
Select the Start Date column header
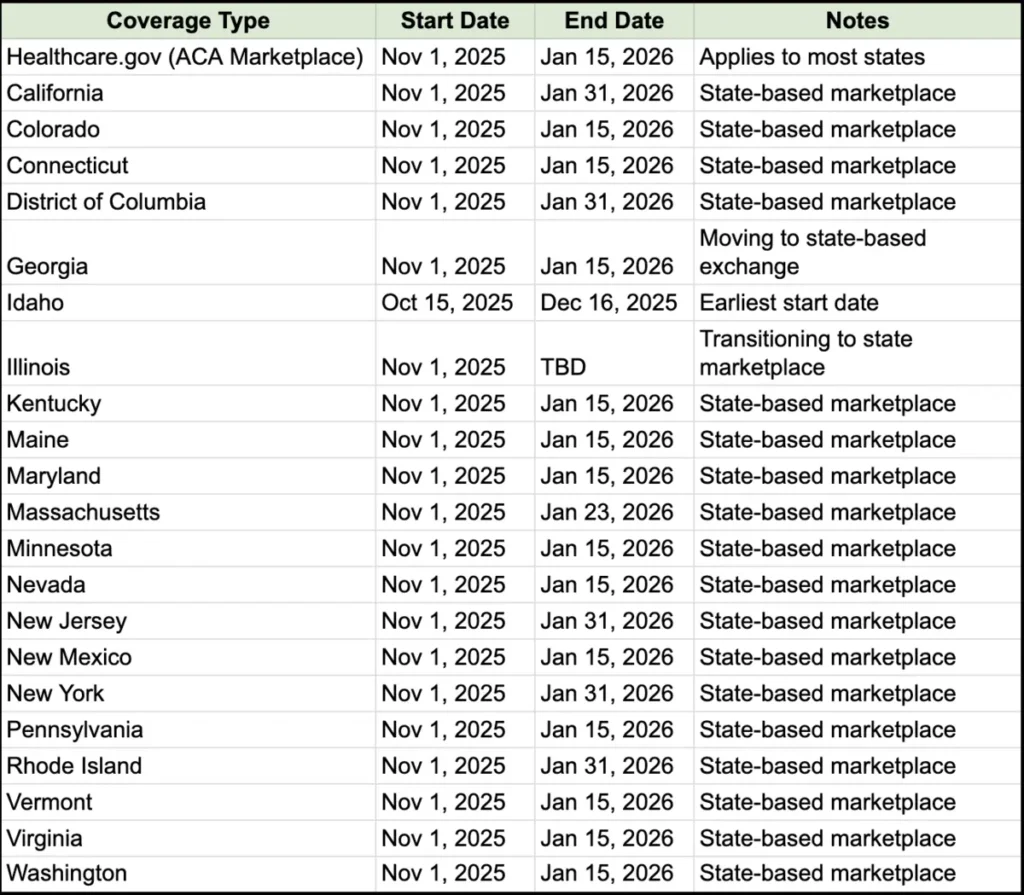[455, 20]
